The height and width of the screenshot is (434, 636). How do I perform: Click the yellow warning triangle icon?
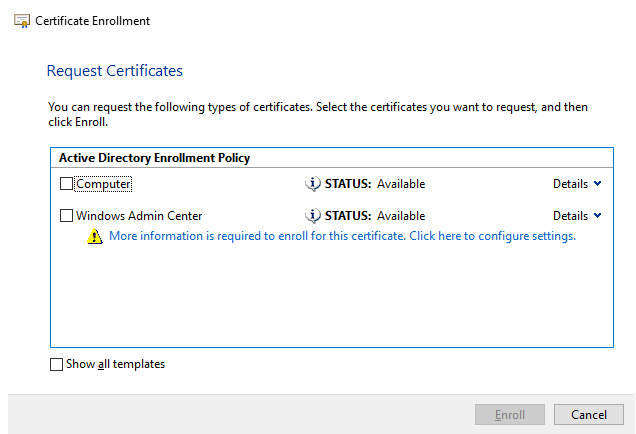coord(95,236)
